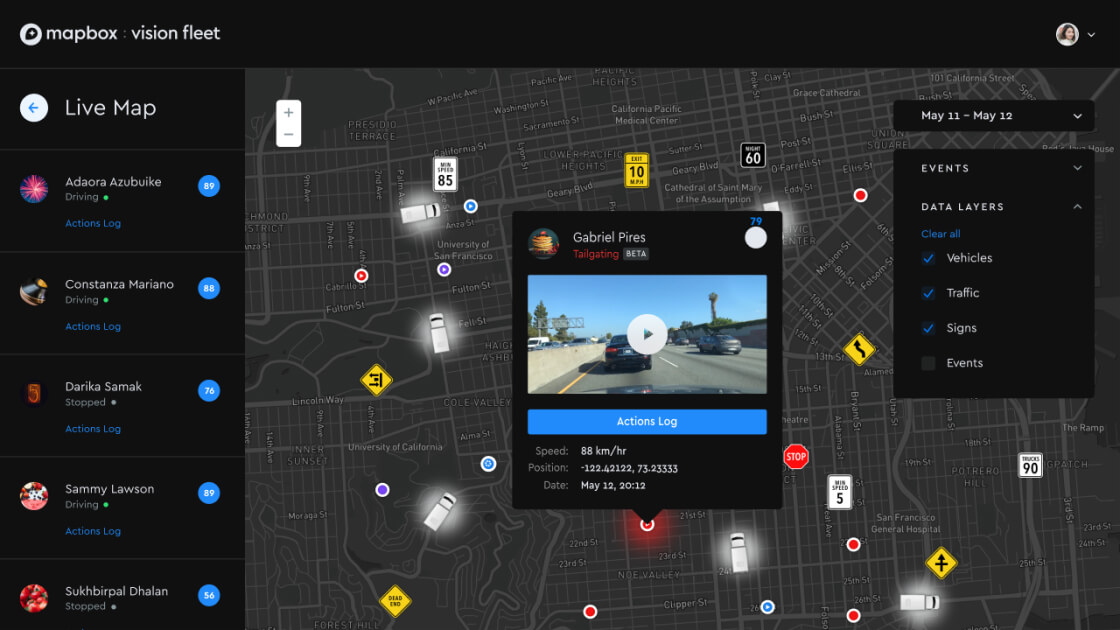Viewport: 1120px width, 630px height.
Task: Click the Clear all link under Data Layers
Action: [x=940, y=233]
